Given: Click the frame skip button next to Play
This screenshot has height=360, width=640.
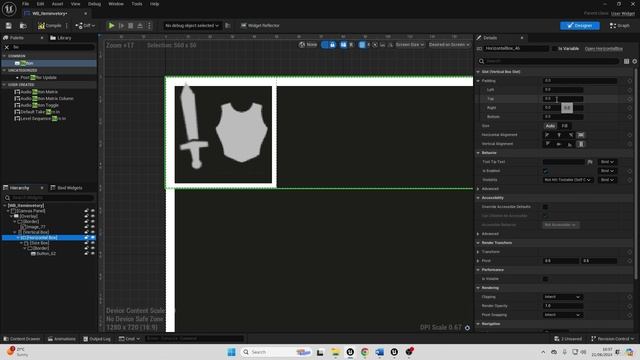Looking at the screenshot, I should 121,25.
